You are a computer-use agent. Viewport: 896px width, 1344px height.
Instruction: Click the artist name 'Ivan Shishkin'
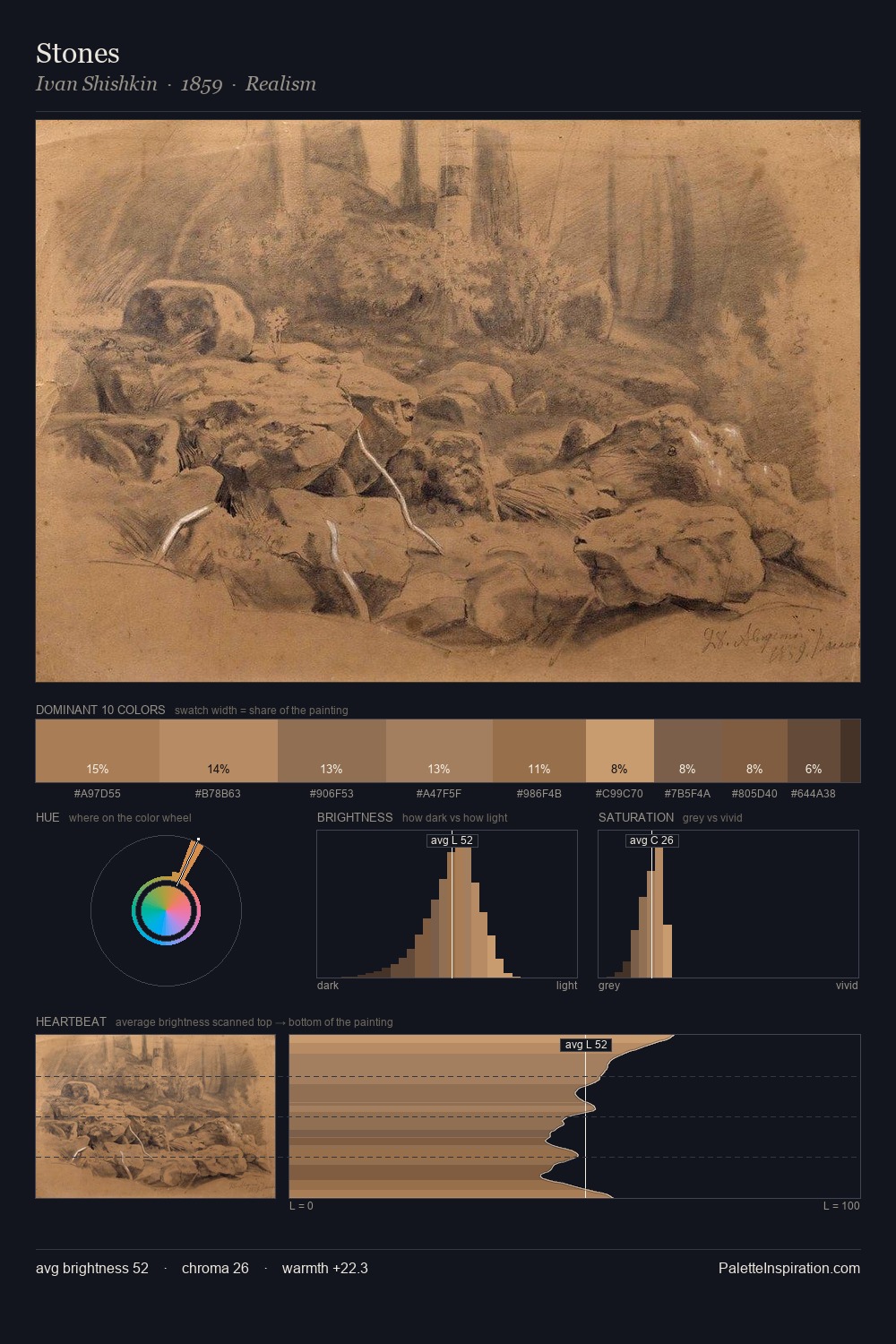[x=97, y=83]
